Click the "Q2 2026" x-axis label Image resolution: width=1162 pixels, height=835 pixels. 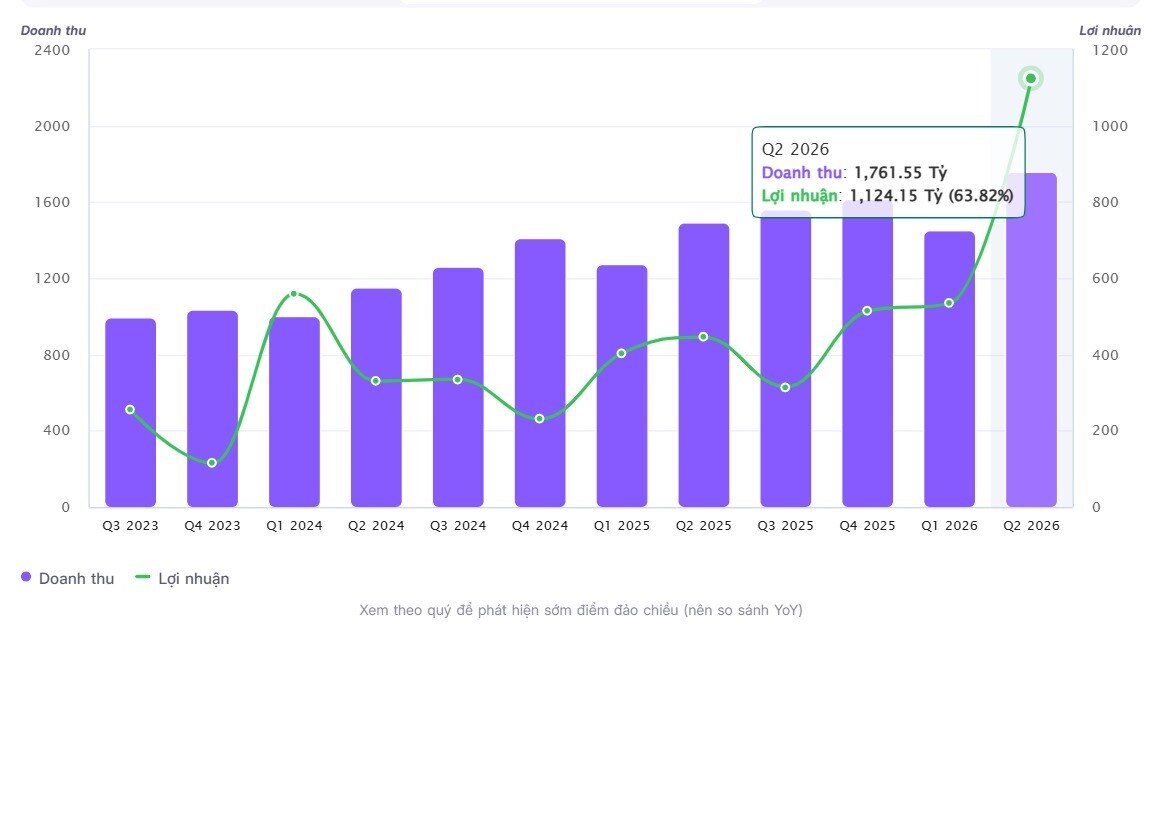pos(1032,526)
